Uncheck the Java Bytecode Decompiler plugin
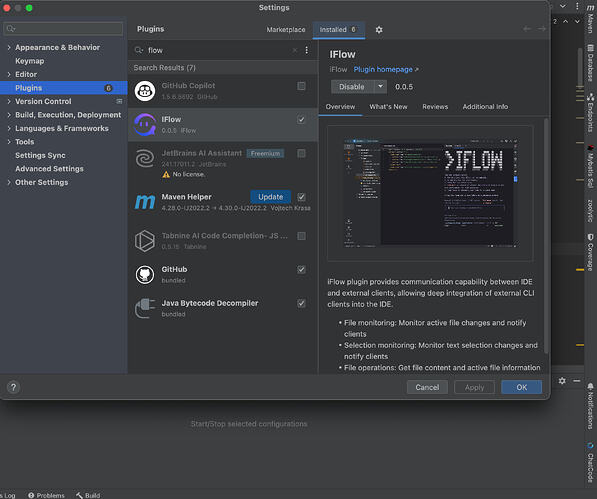Image resolution: width=597 pixels, height=499 pixels. (301, 303)
